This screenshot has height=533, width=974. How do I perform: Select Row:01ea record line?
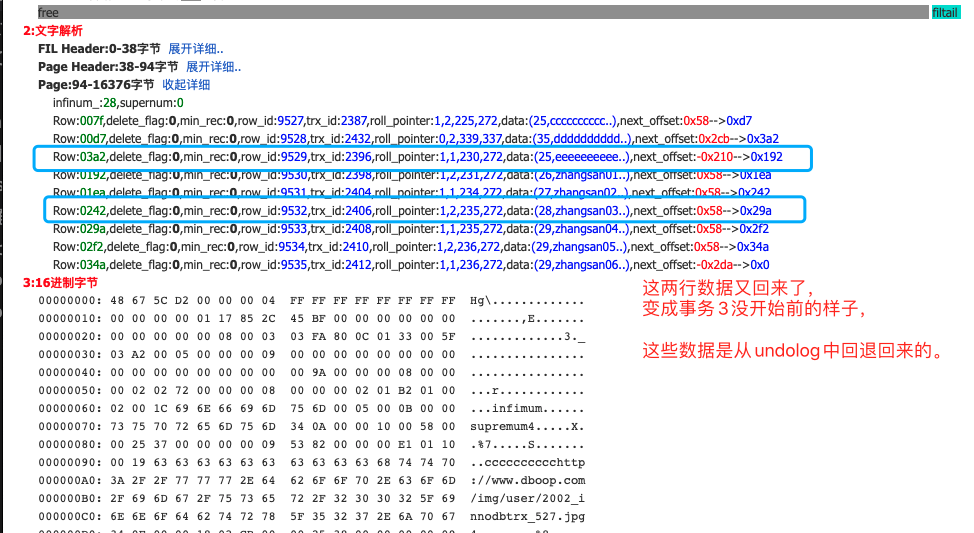coord(411,193)
